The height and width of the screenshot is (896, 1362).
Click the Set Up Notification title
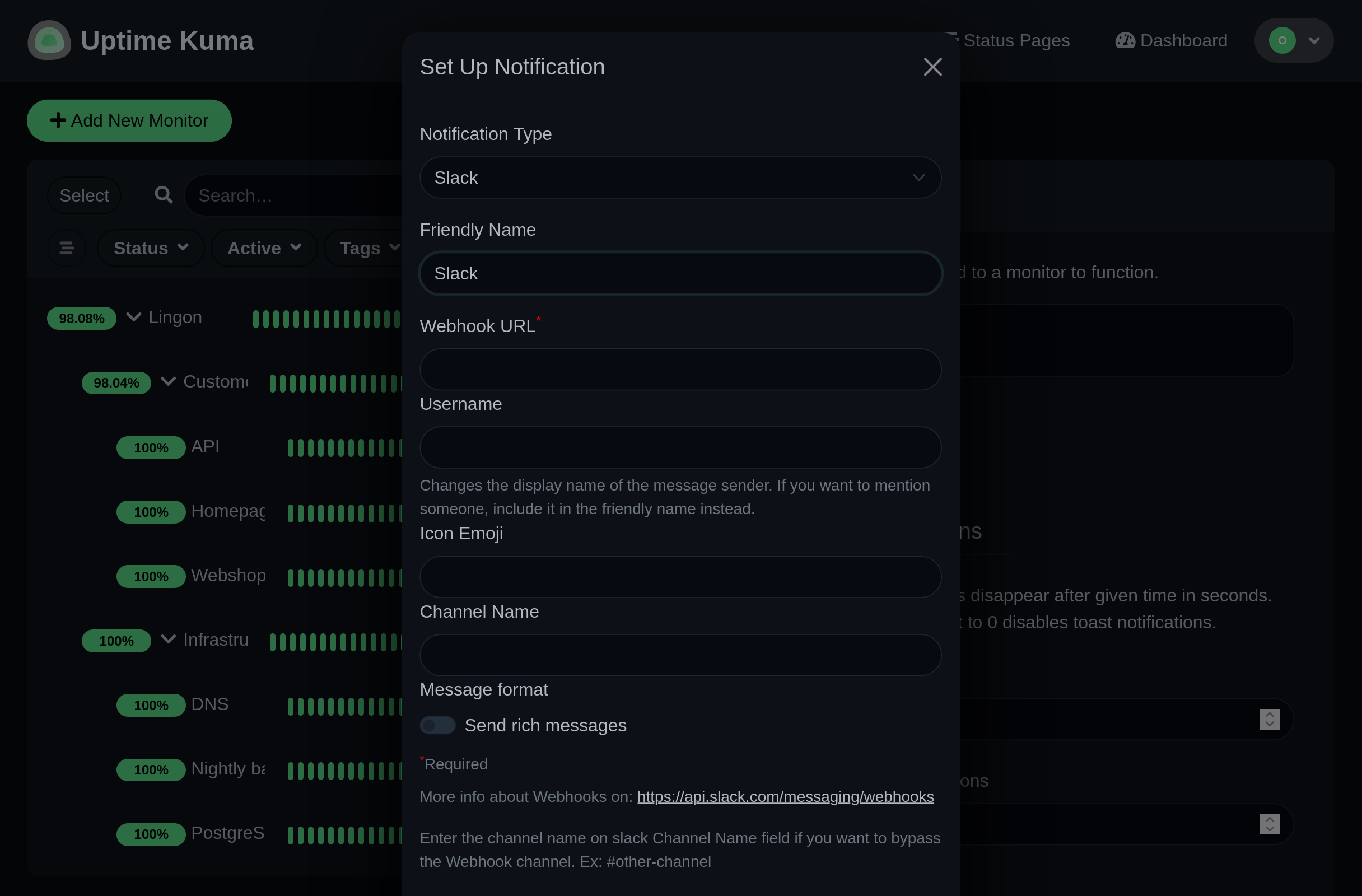tap(512, 67)
